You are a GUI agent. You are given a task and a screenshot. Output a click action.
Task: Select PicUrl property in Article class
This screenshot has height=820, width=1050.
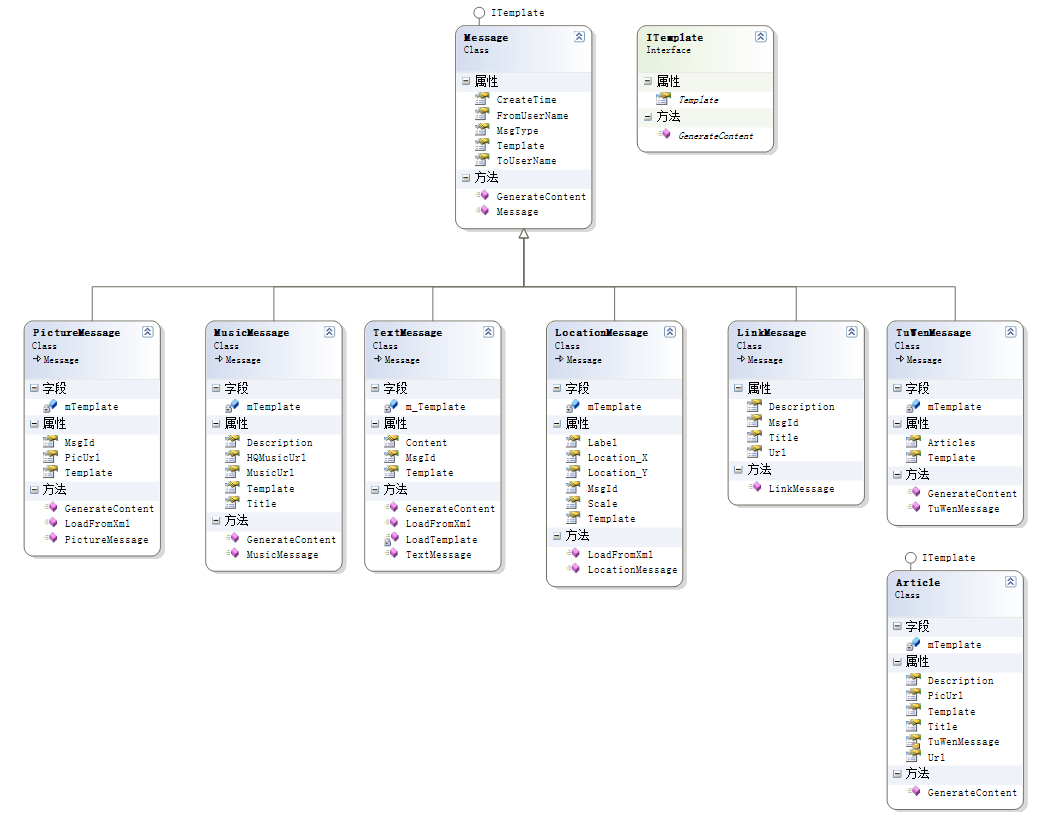coord(945,695)
